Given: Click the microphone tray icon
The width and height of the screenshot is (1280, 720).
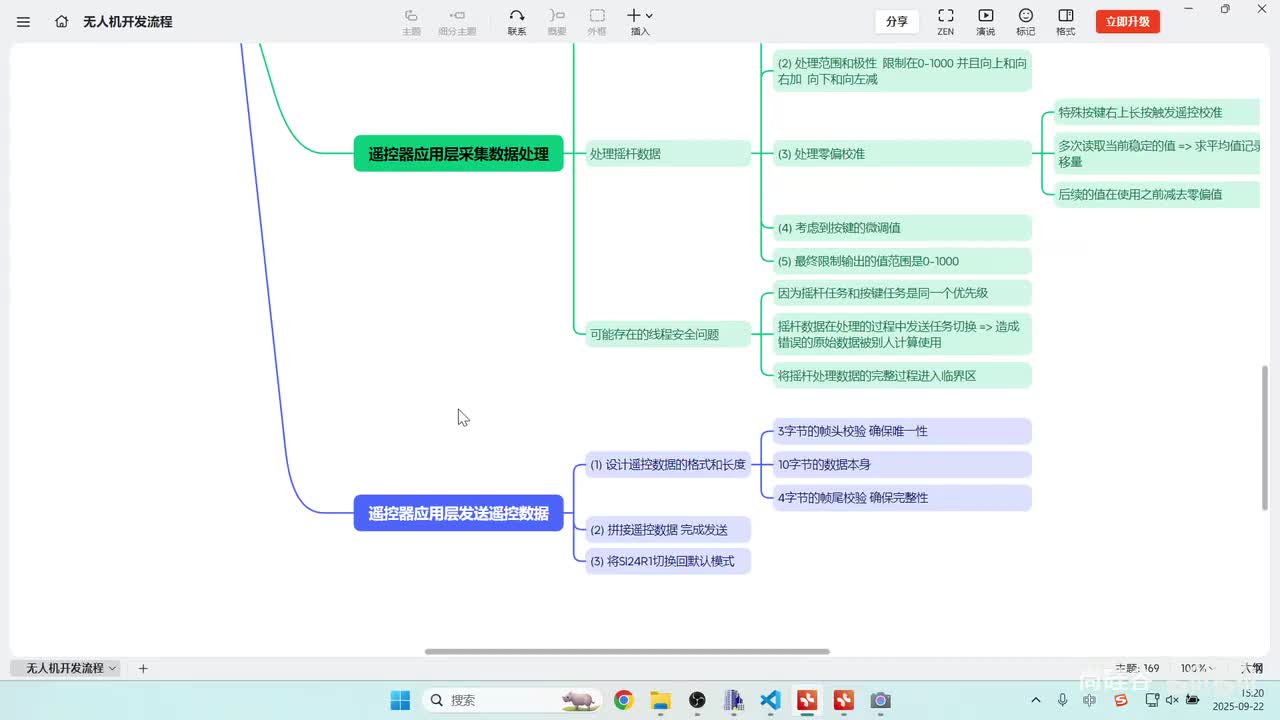Looking at the screenshot, I should tap(1062, 700).
